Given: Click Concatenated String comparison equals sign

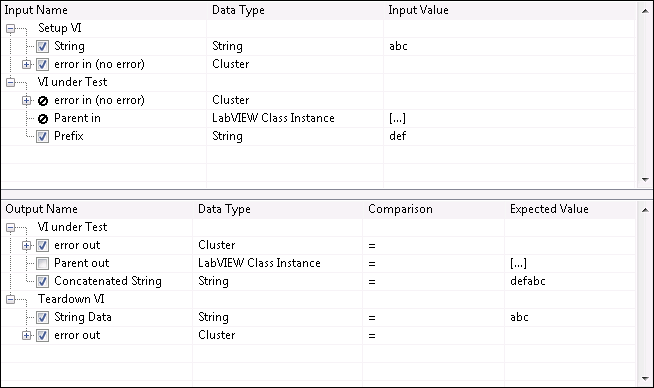Looking at the screenshot, I should 372,282.
